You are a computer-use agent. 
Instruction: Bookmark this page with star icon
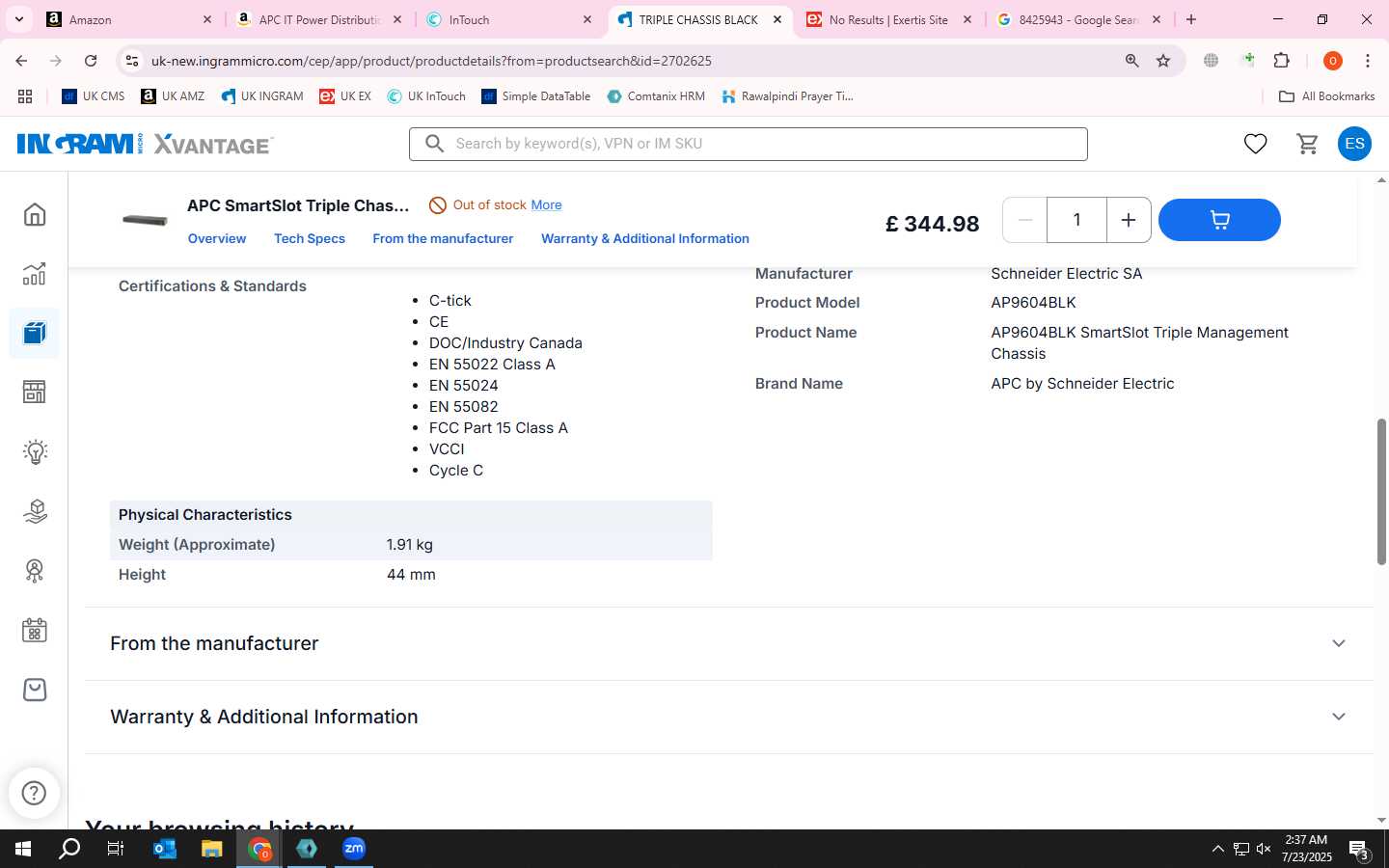point(1163,61)
